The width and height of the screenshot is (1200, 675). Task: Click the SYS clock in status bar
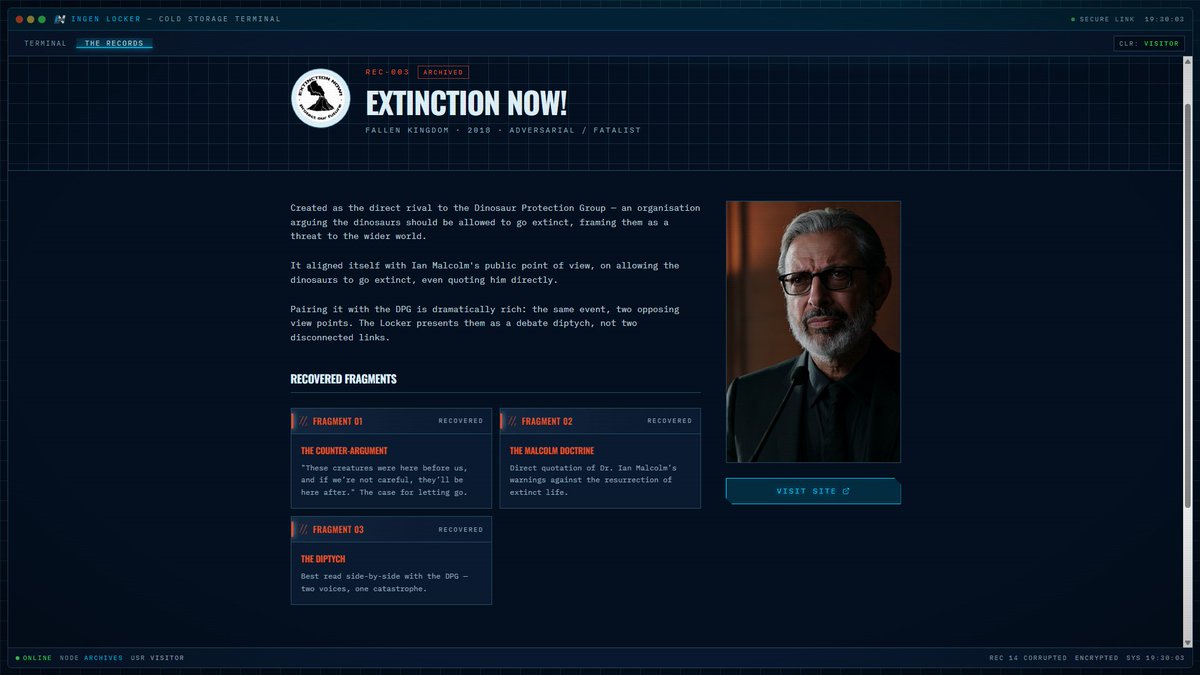coord(1155,658)
